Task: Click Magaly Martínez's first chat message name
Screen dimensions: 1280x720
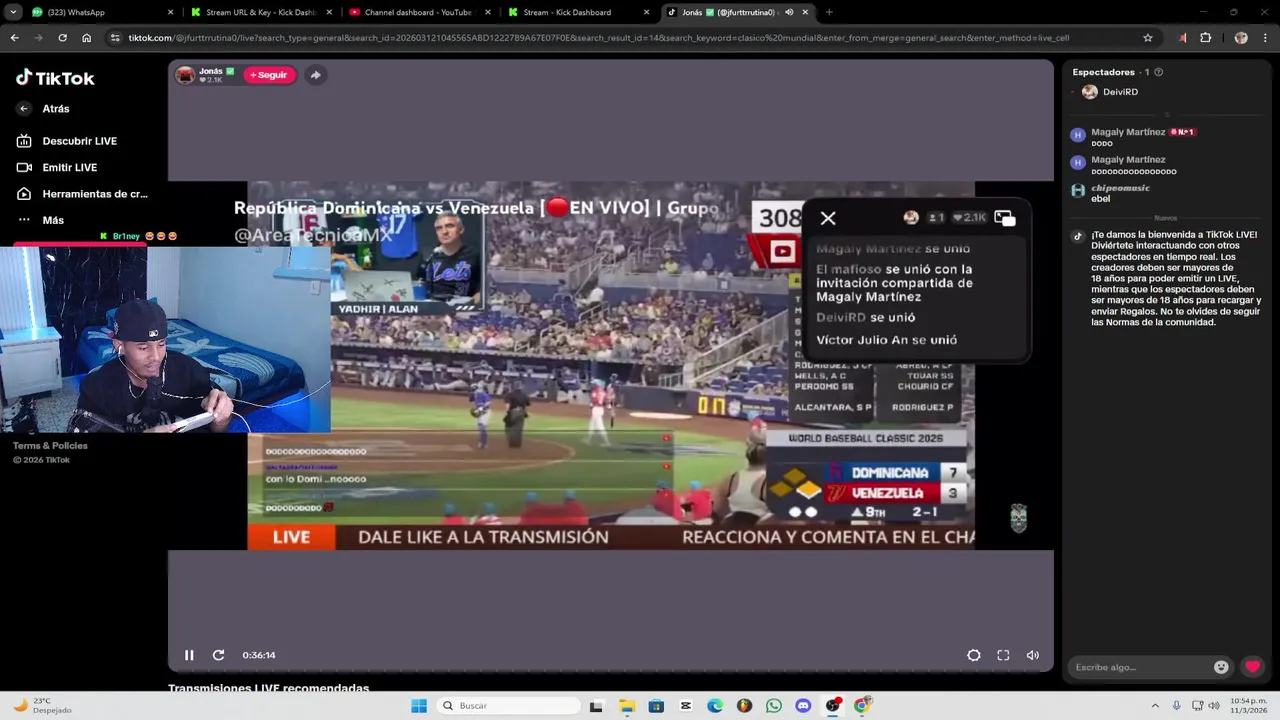Action: (1128, 132)
